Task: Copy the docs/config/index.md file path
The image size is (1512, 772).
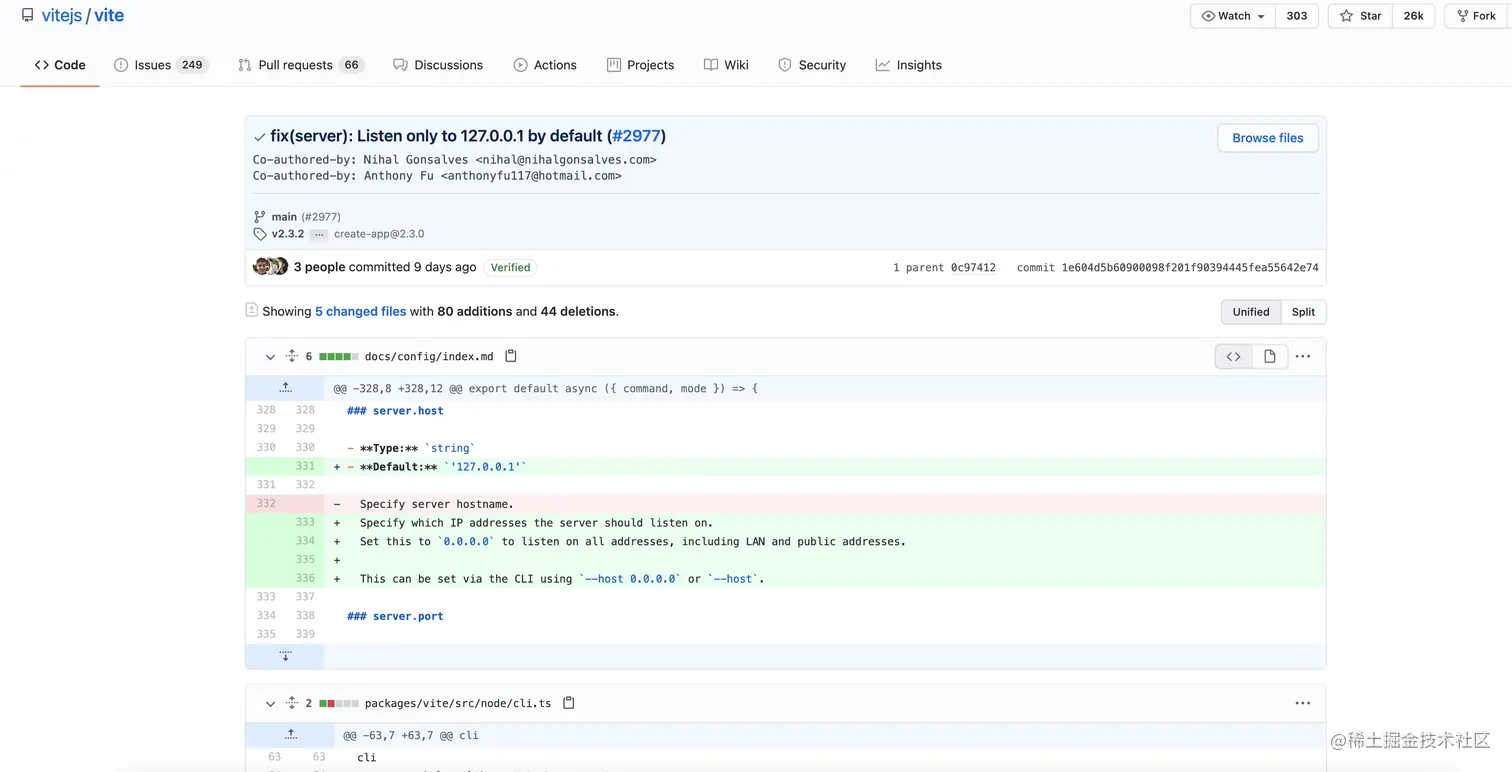Action: tap(511, 356)
